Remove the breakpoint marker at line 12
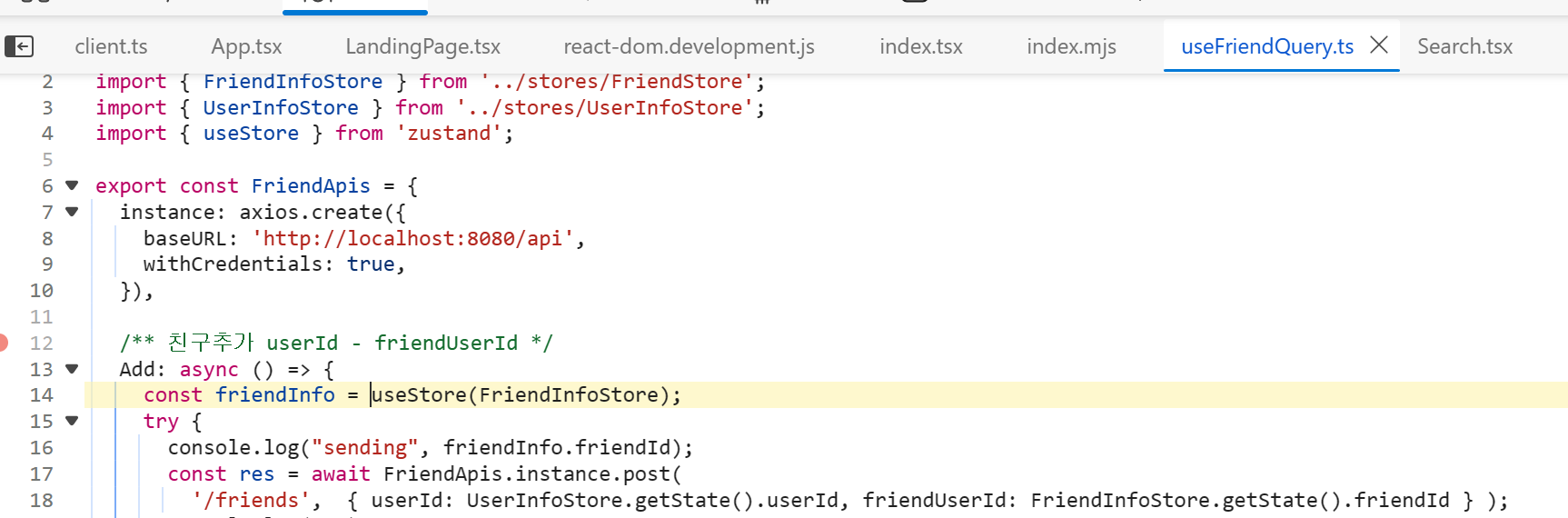 tap(3, 343)
